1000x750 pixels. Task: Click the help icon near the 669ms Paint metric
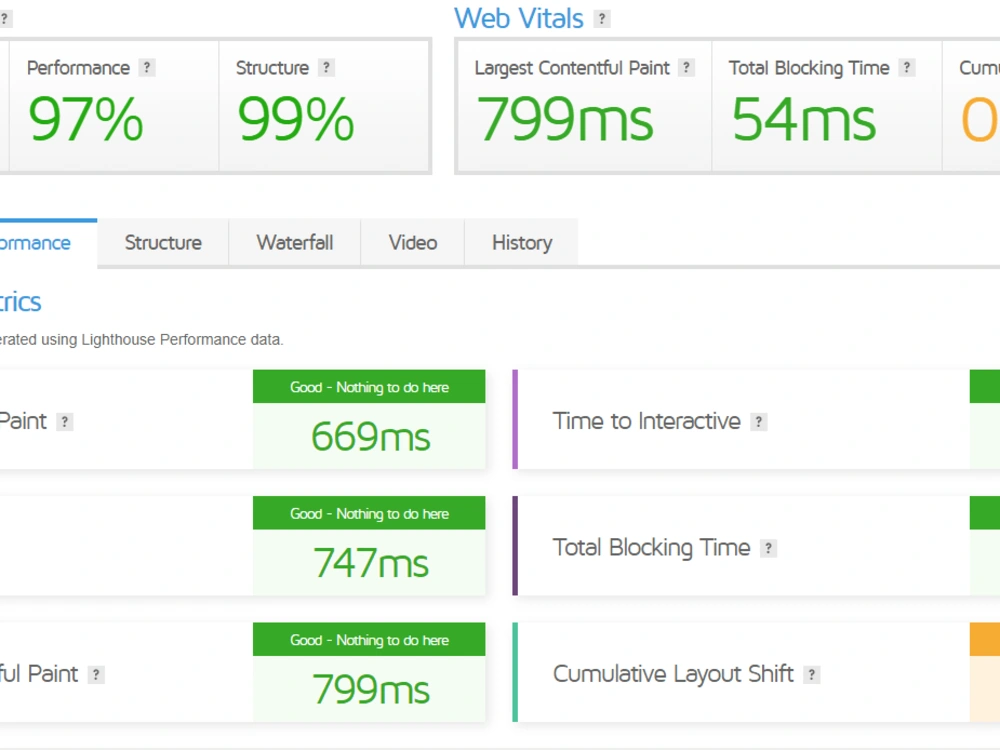(65, 422)
